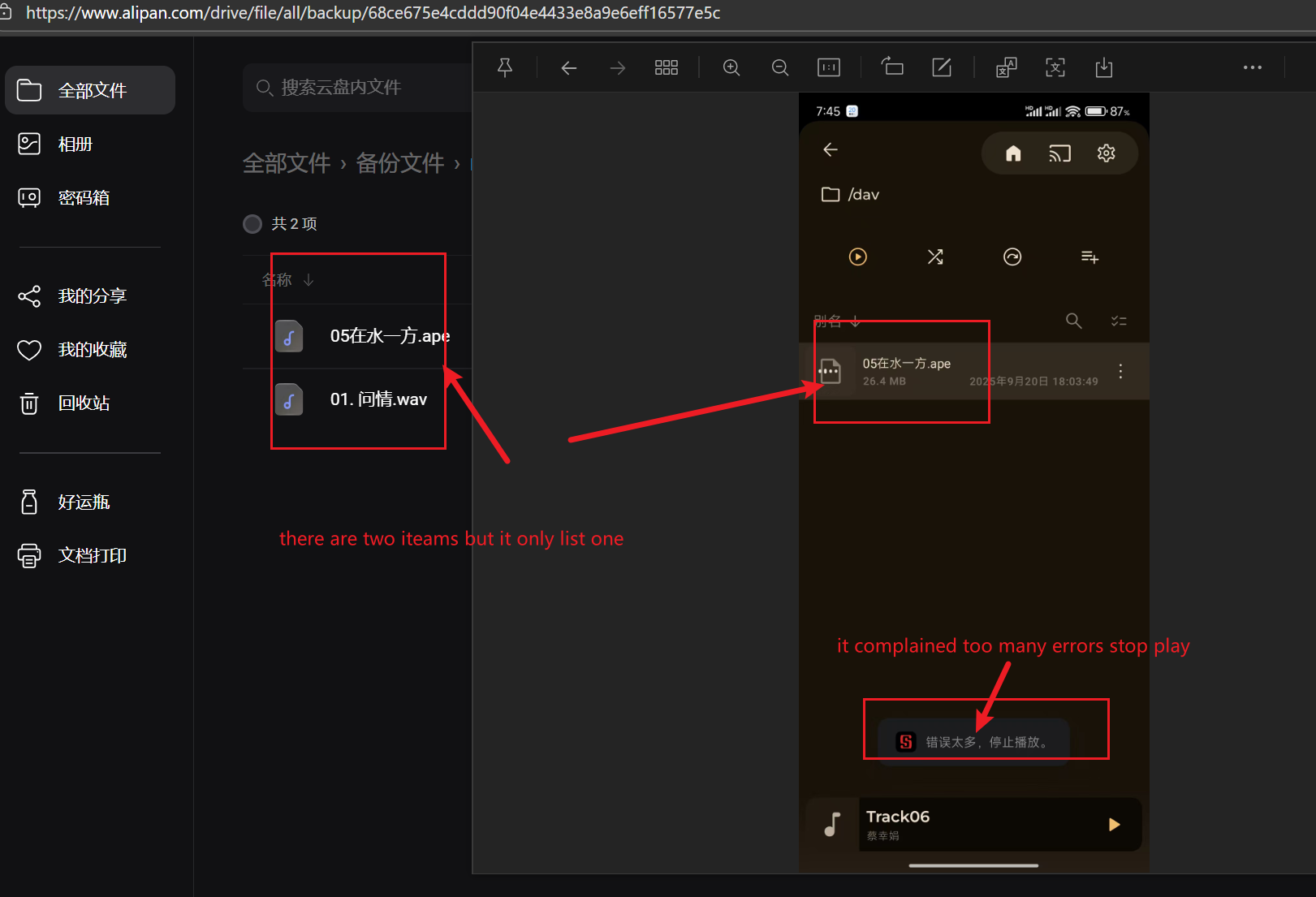Rotate the image with the rotate icon
This screenshot has width=1316, height=897.
tap(893, 68)
